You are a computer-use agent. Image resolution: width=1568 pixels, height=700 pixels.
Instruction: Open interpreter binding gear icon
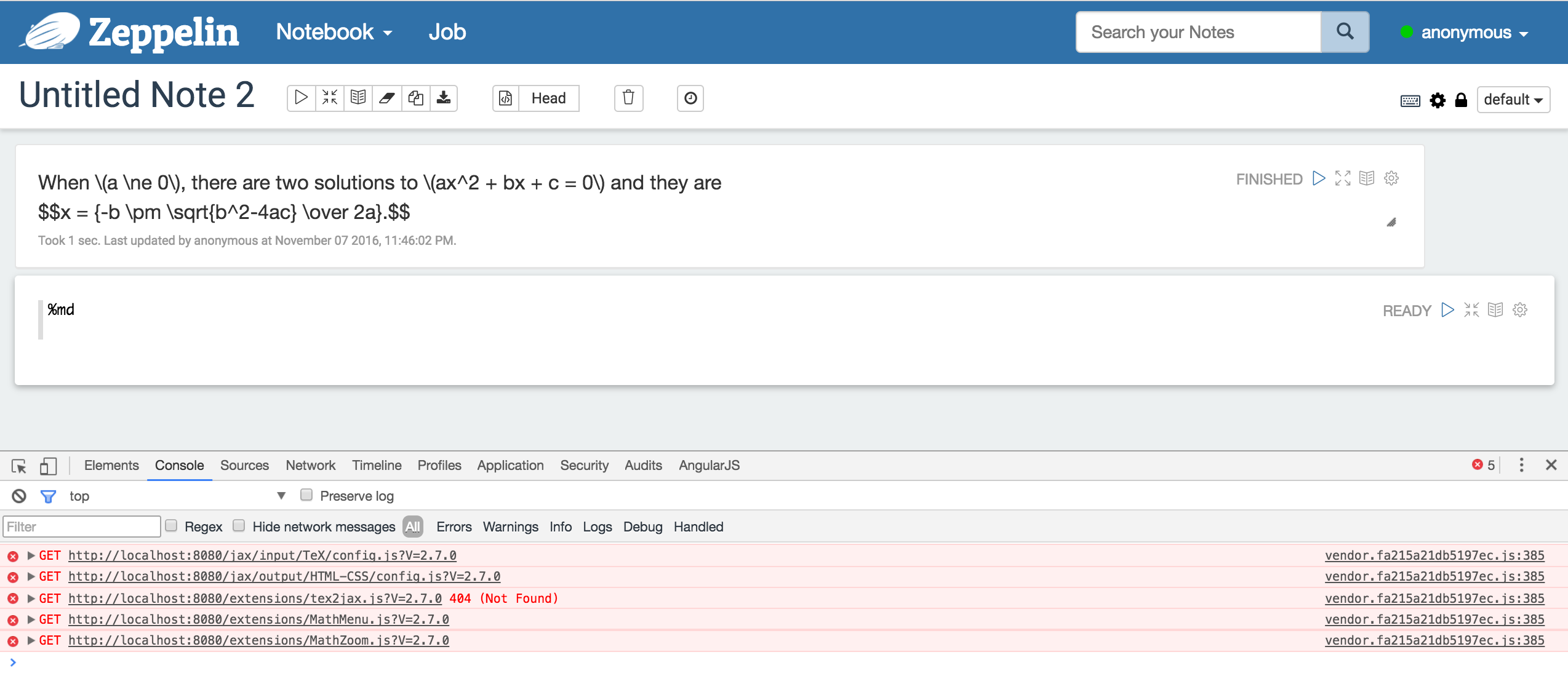tap(1438, 100)
